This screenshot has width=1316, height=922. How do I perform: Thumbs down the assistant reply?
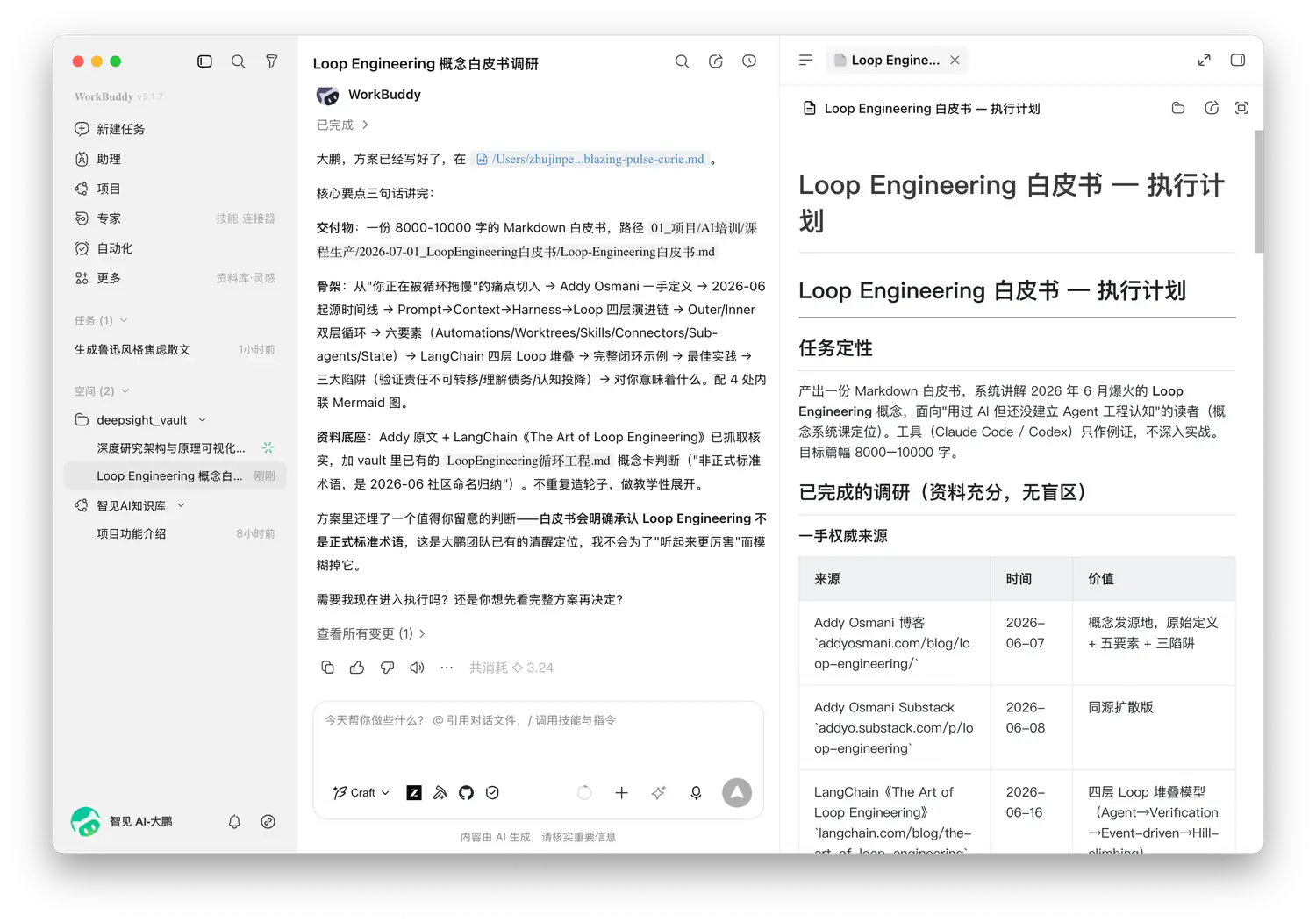point(387,668)
